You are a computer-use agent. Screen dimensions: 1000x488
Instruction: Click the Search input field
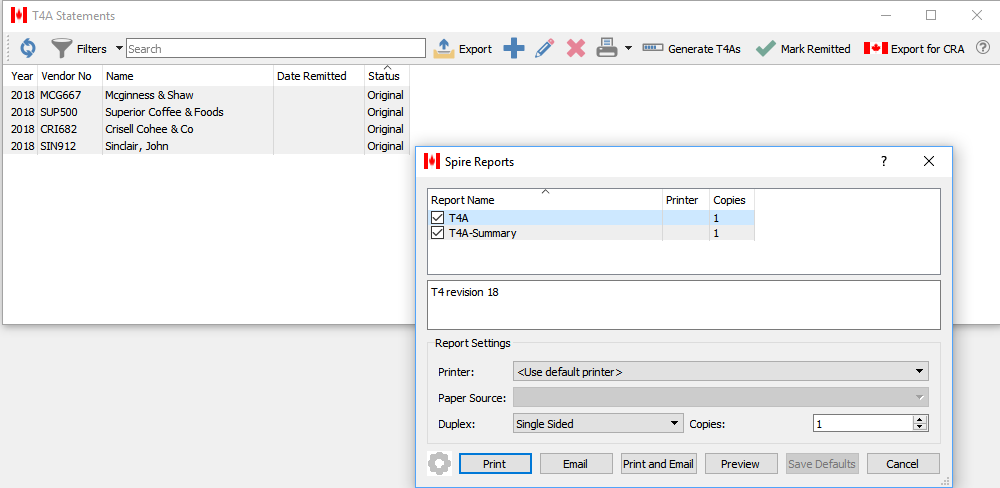point(275,48)
